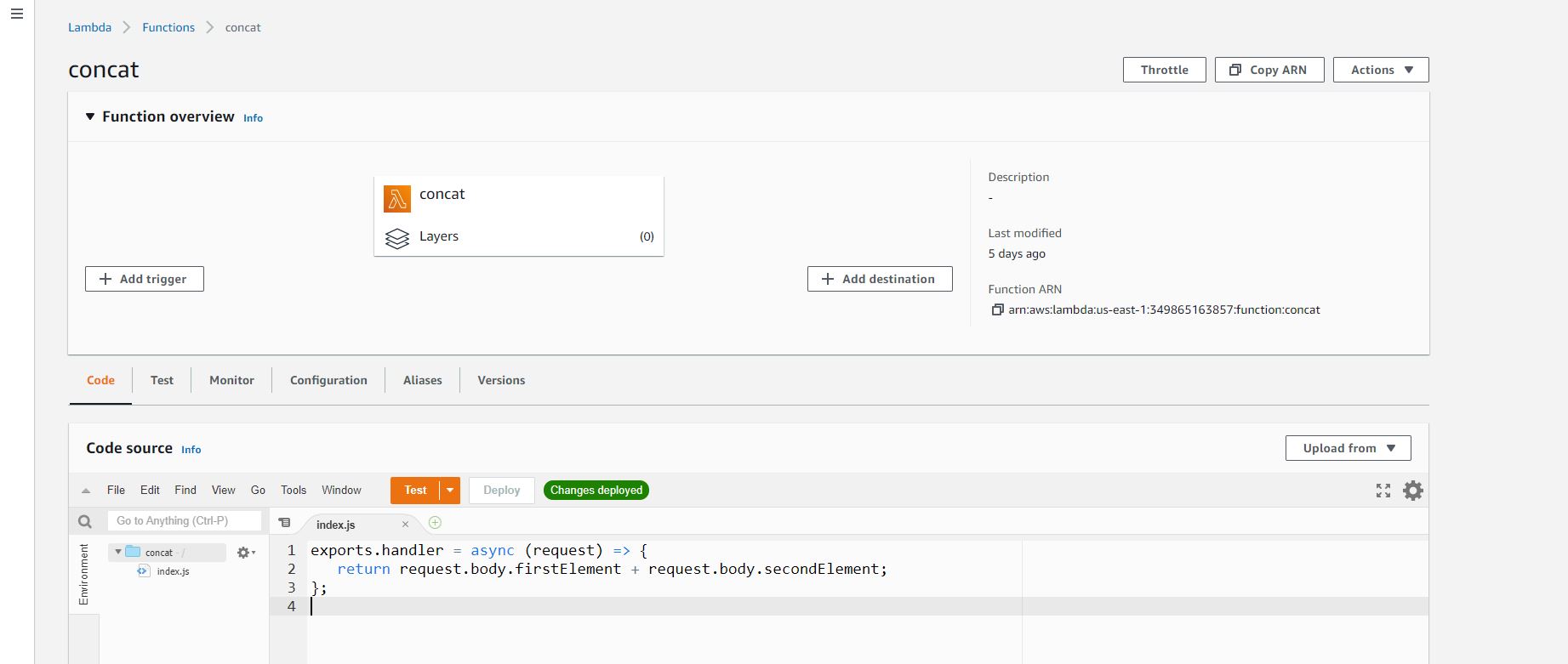This screenshot has height=664, width=1568.
Task: Focus the Go to Anything search field
Action: click(x=185, y=521)
